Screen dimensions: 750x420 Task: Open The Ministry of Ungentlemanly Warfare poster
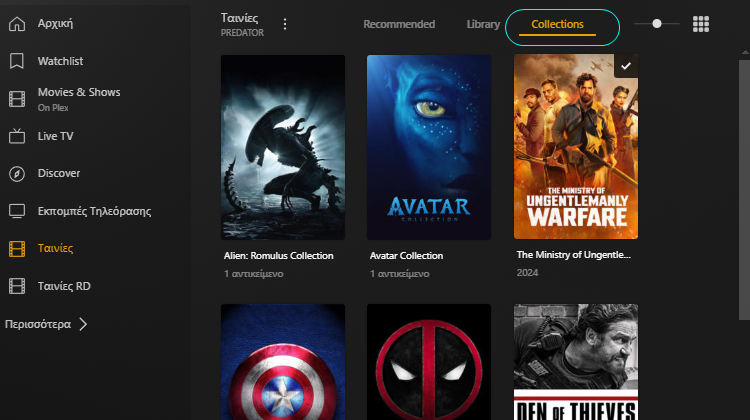[576, 146]
